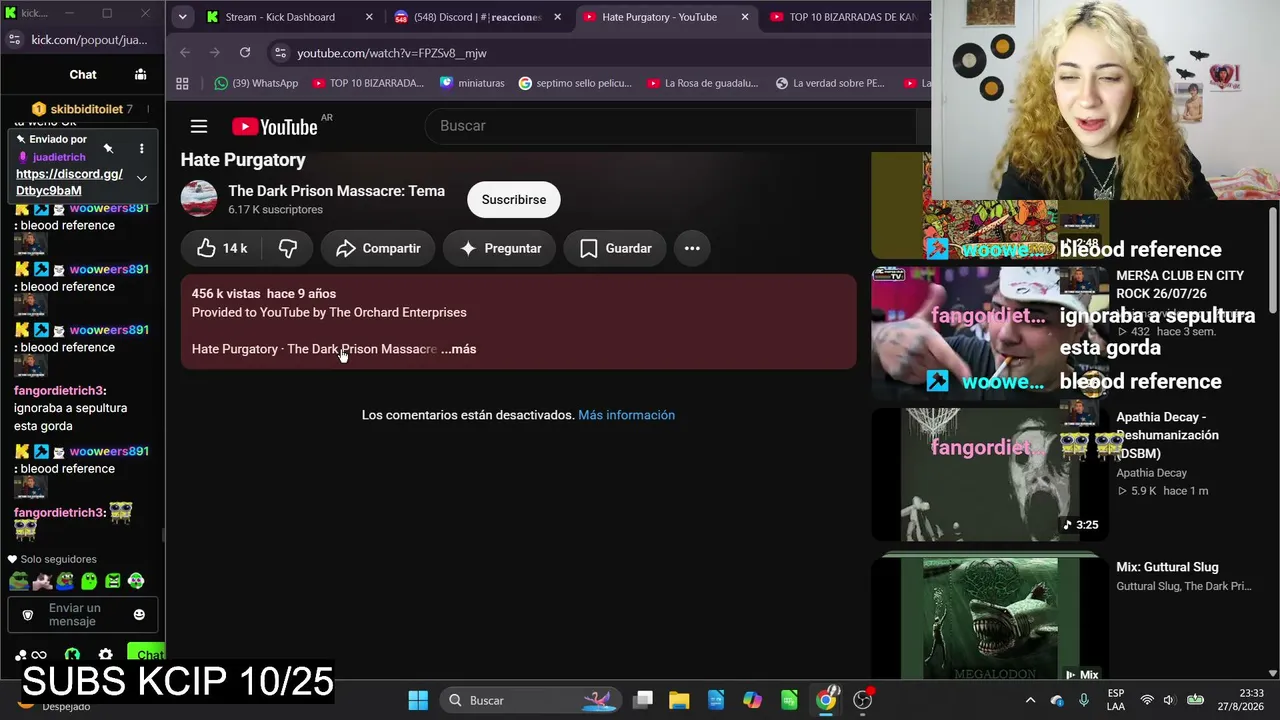Click the juadietrich username in pinned message
This screenshot has height=720, width=1280.
coord(59,157)
